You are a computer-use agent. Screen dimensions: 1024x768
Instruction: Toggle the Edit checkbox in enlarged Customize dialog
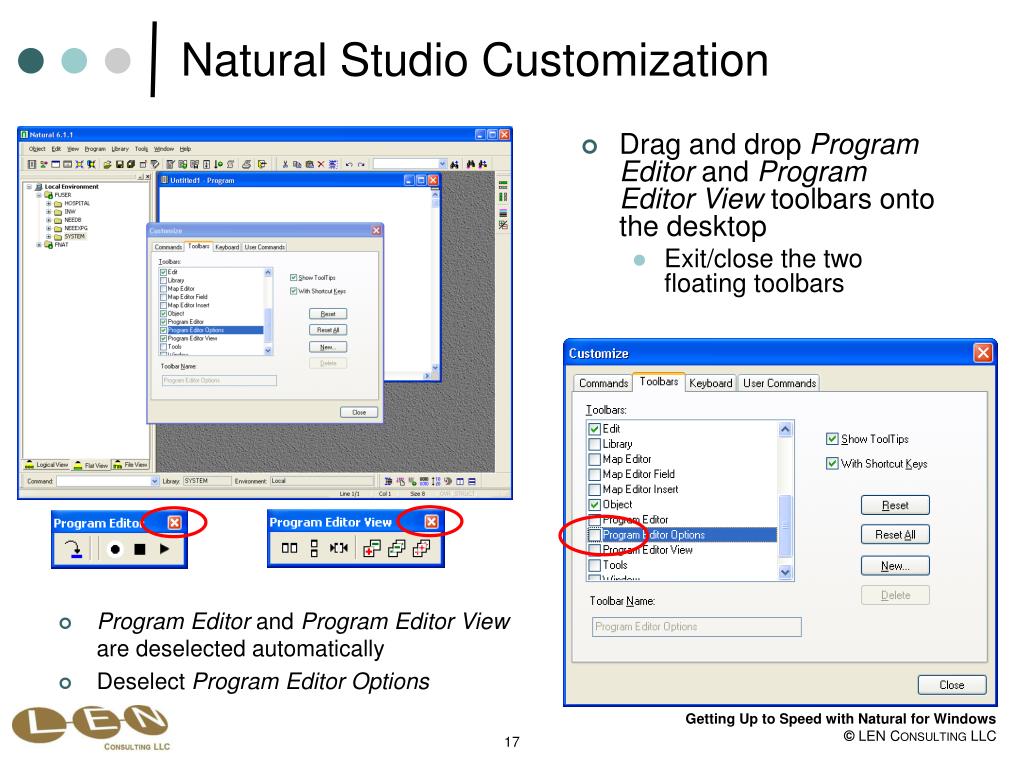594,429
